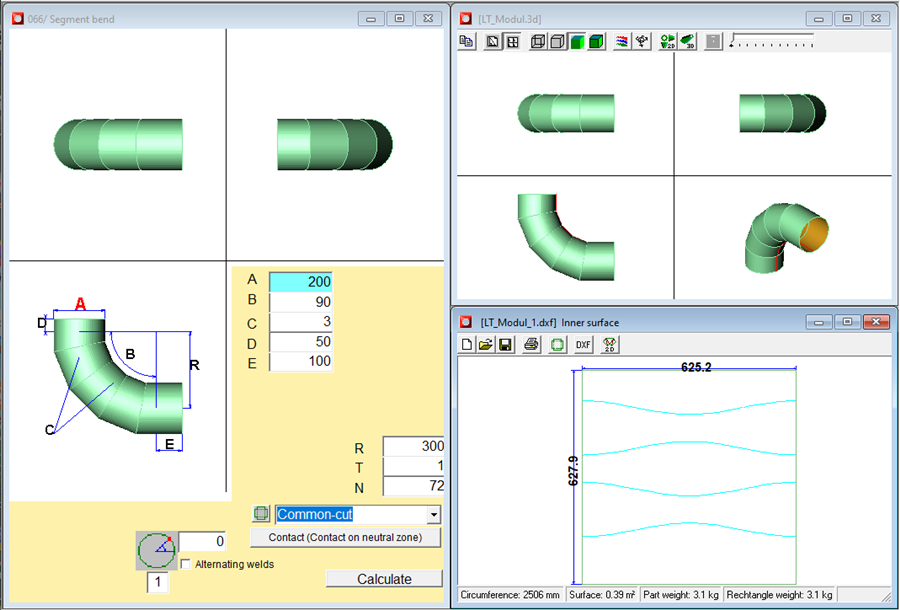Click the Surface: 0.39 m² status text
The image size is (900, 610).
602,595
